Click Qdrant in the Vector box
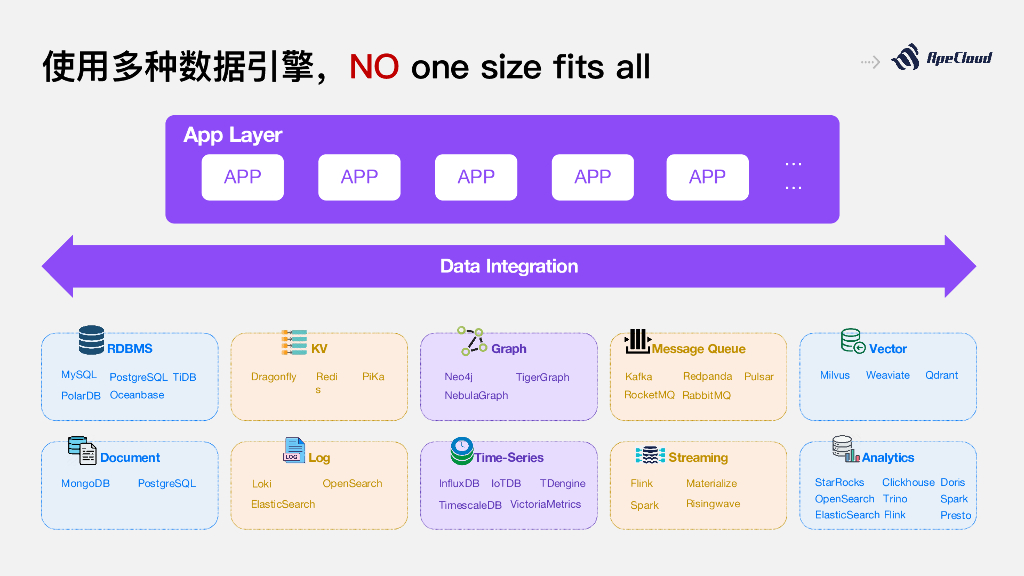Screen dimensions: 1024x576 941,376
